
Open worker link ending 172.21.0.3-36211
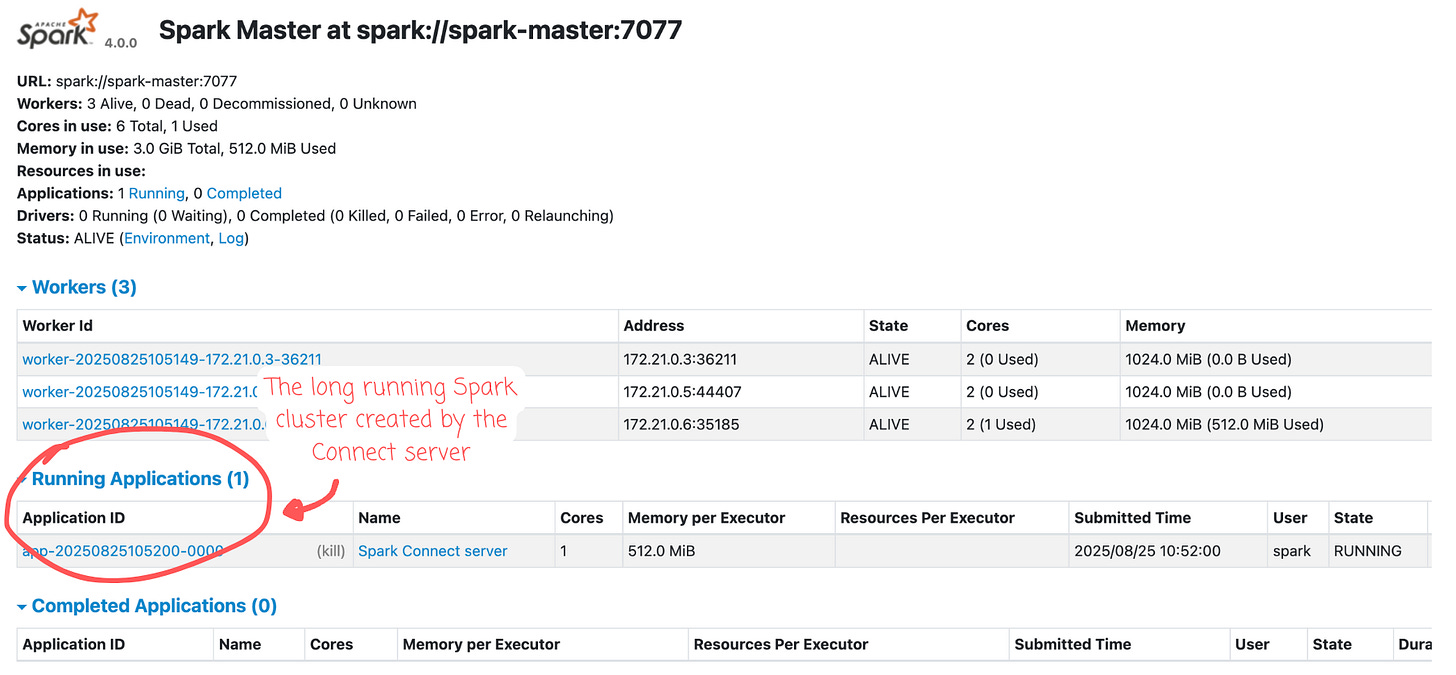tap(172, 359)
